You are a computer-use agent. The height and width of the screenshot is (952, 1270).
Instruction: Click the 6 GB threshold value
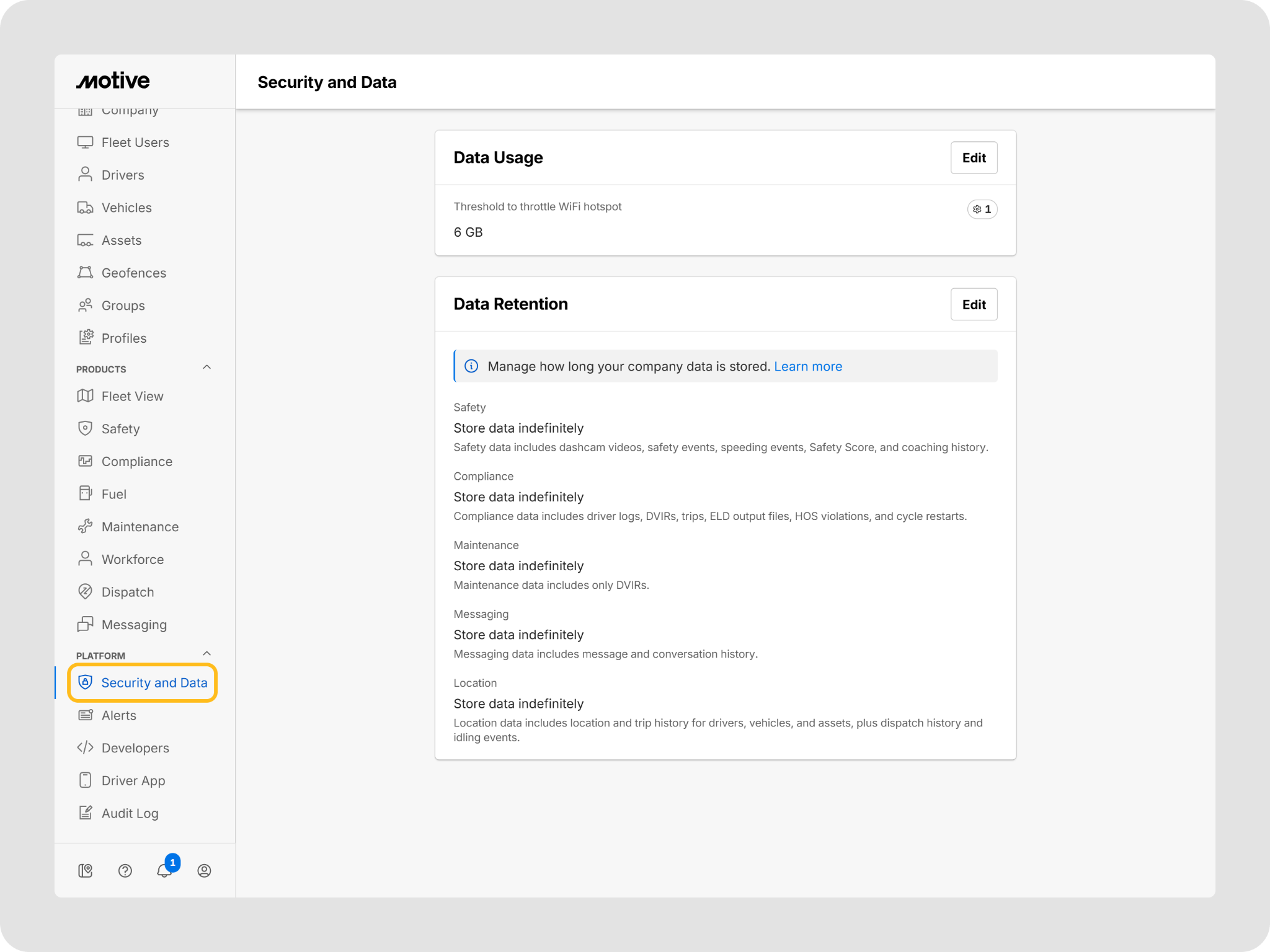coord(468,232)
